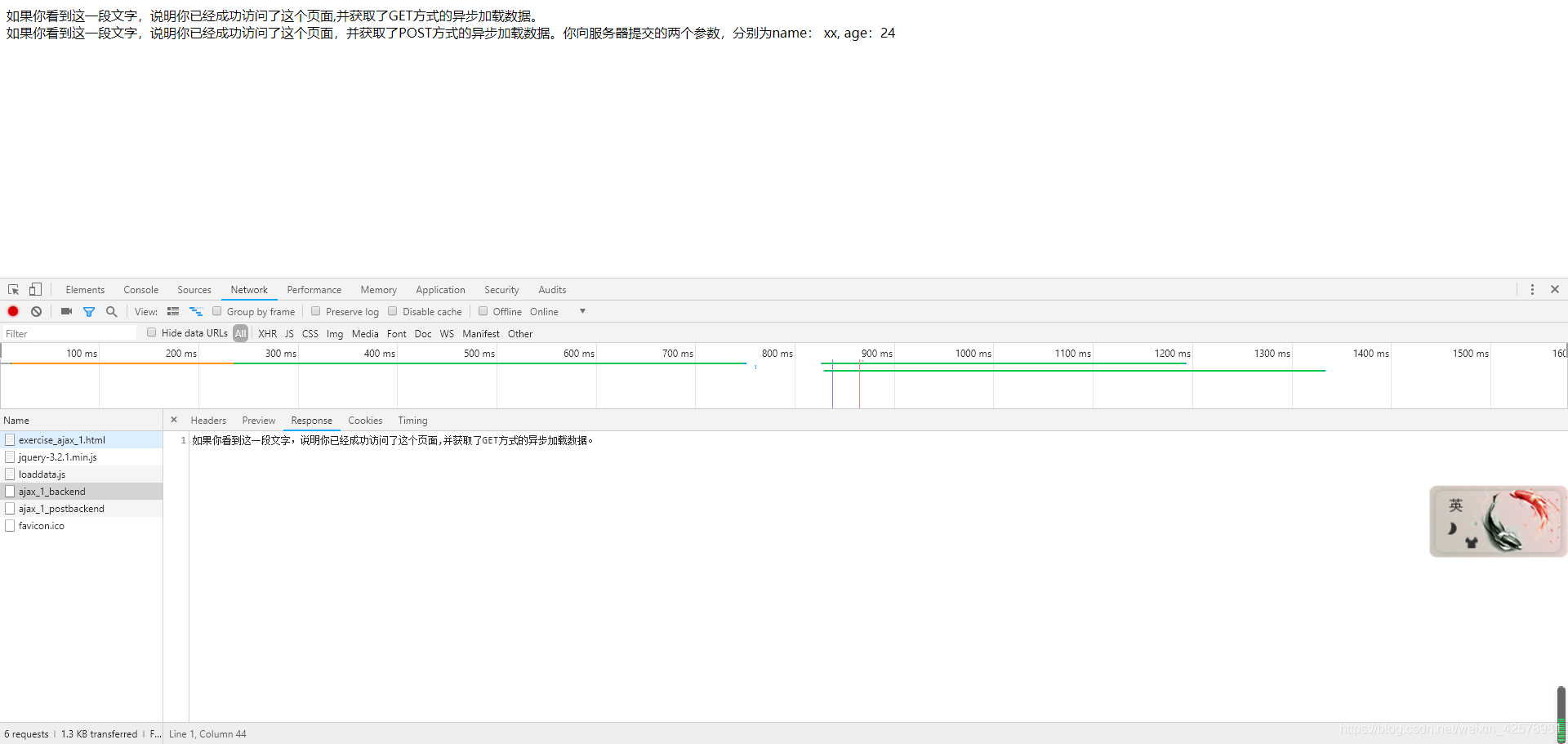Open the Timing tab

(412, 421)
